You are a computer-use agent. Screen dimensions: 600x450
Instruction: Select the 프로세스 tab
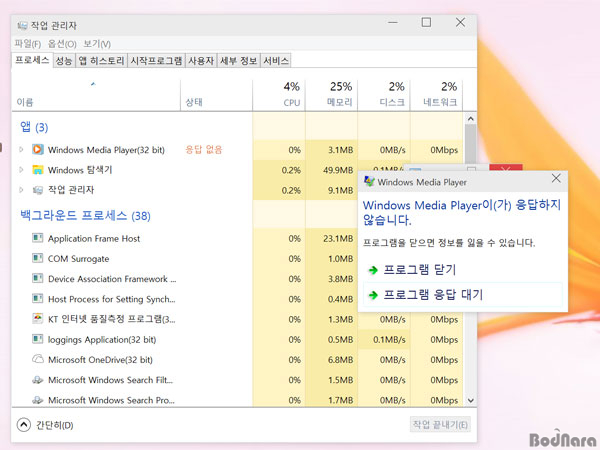(32, 60)
